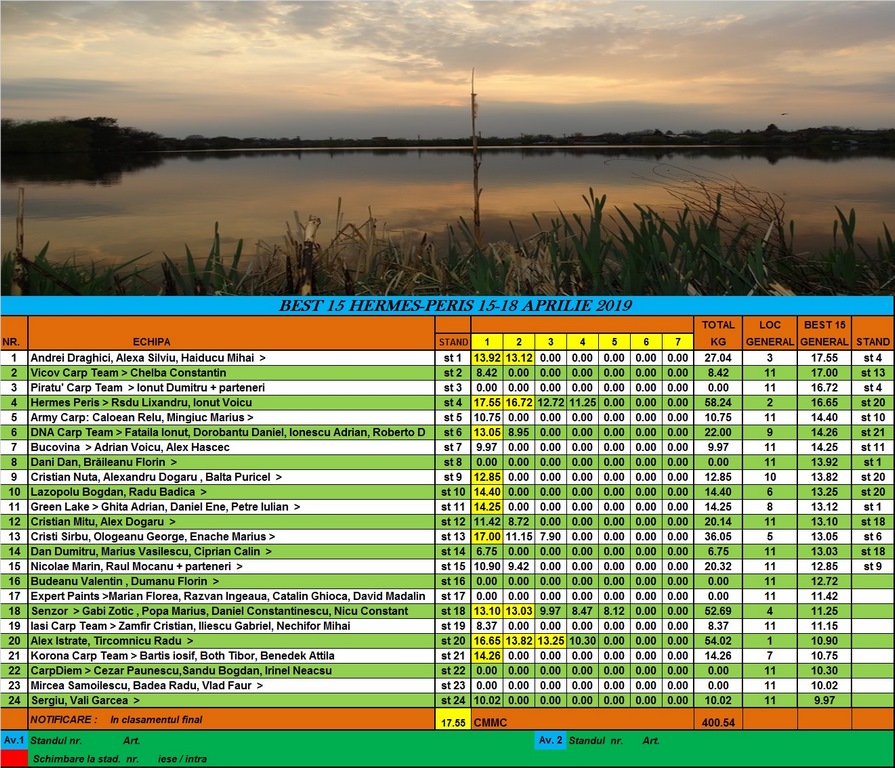Select 'st 13' in right-side STAND column
895x768 pixels.
[873, 373]
